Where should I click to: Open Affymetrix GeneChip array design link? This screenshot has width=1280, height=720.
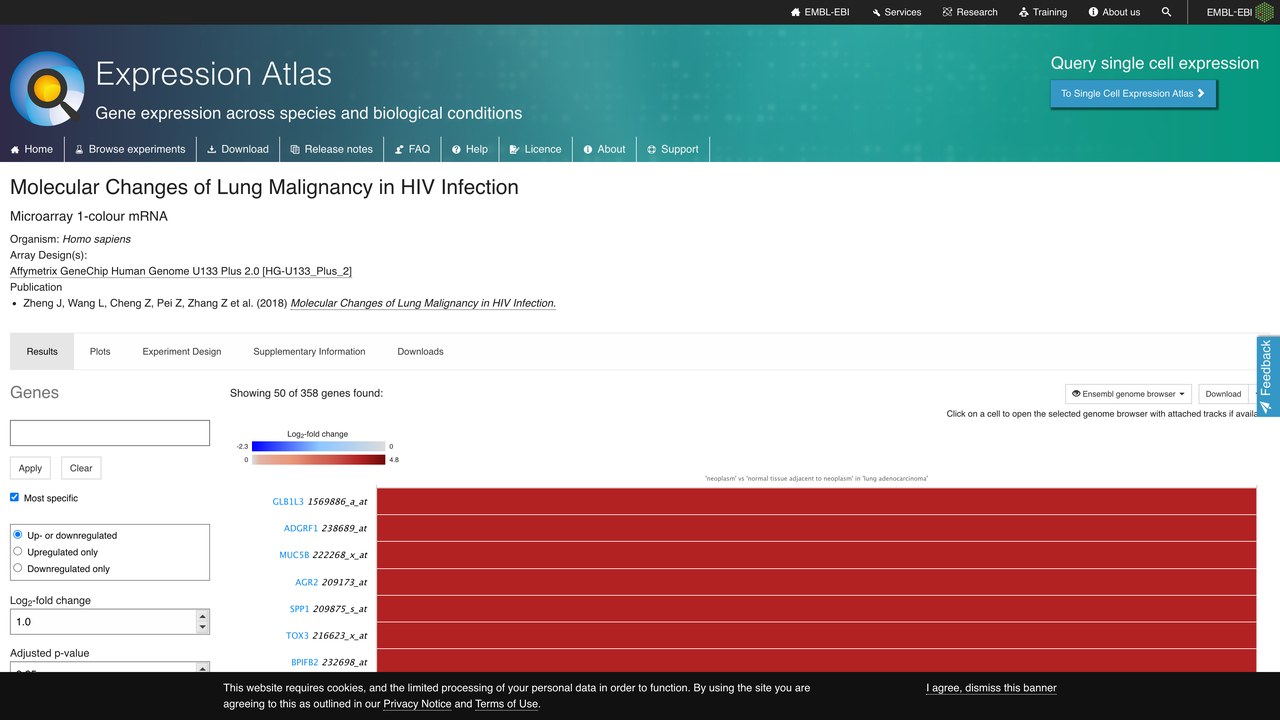click(x=181, y=271)
